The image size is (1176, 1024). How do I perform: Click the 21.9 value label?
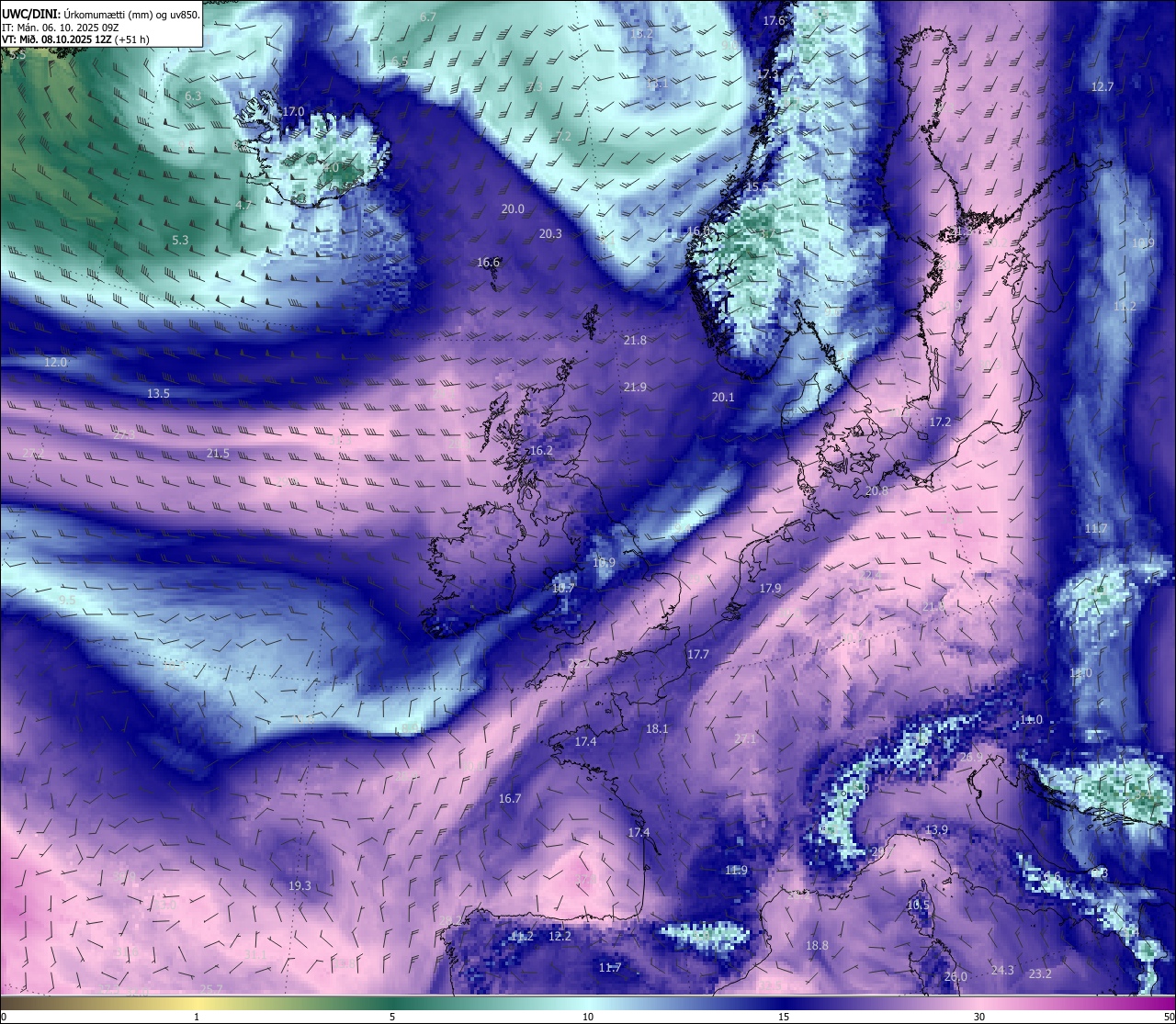tap(635, 387)
